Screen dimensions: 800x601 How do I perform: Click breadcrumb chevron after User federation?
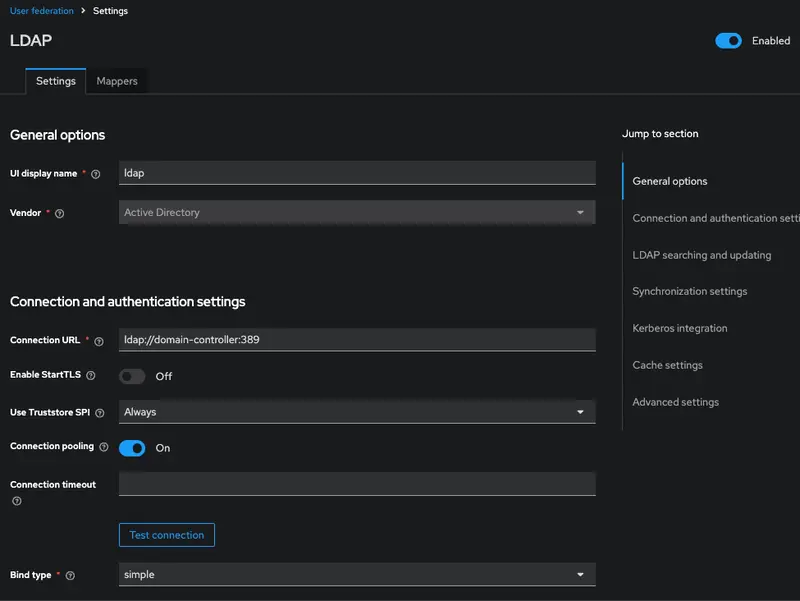[x=83, y=10]
